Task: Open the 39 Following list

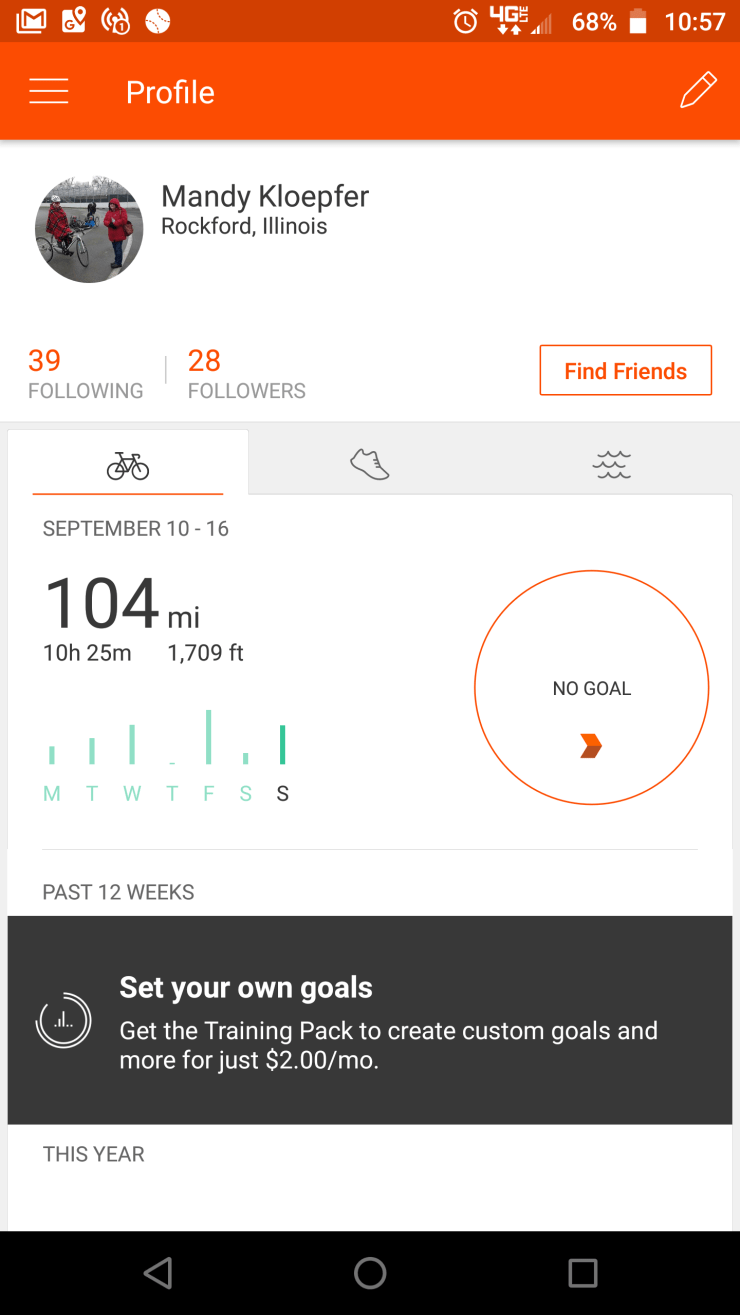Action: pyautogui.click(x=85, y=374)
